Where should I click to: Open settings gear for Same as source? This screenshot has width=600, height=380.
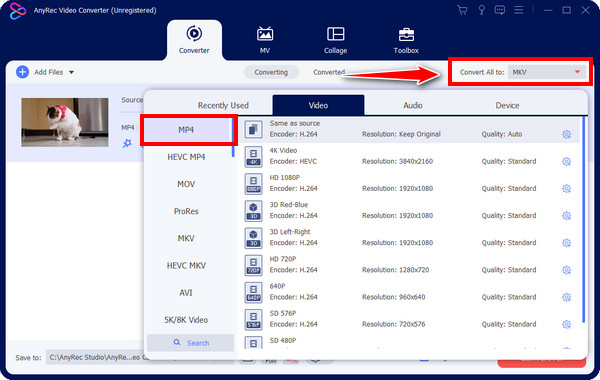click(x=566, y=134)
